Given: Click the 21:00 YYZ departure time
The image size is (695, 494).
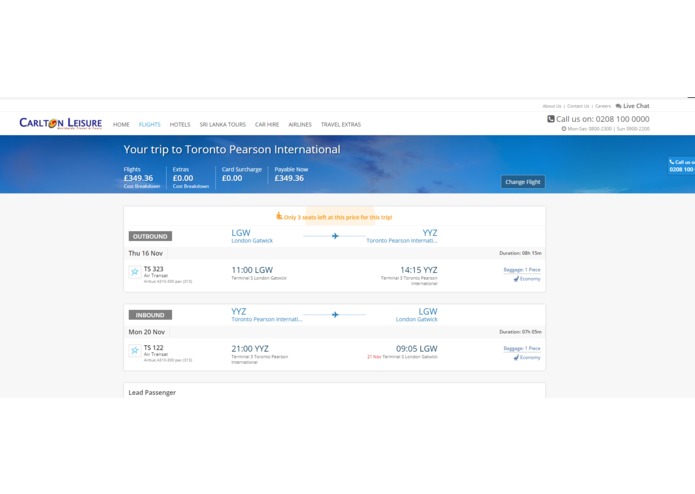Looking at the screenshot, I should [x=250, y=349].
